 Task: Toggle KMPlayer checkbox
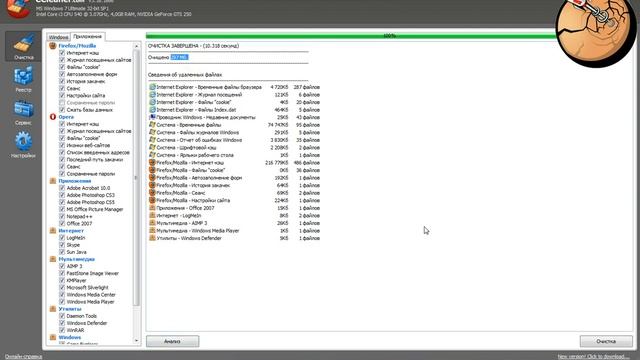point(62,280)
